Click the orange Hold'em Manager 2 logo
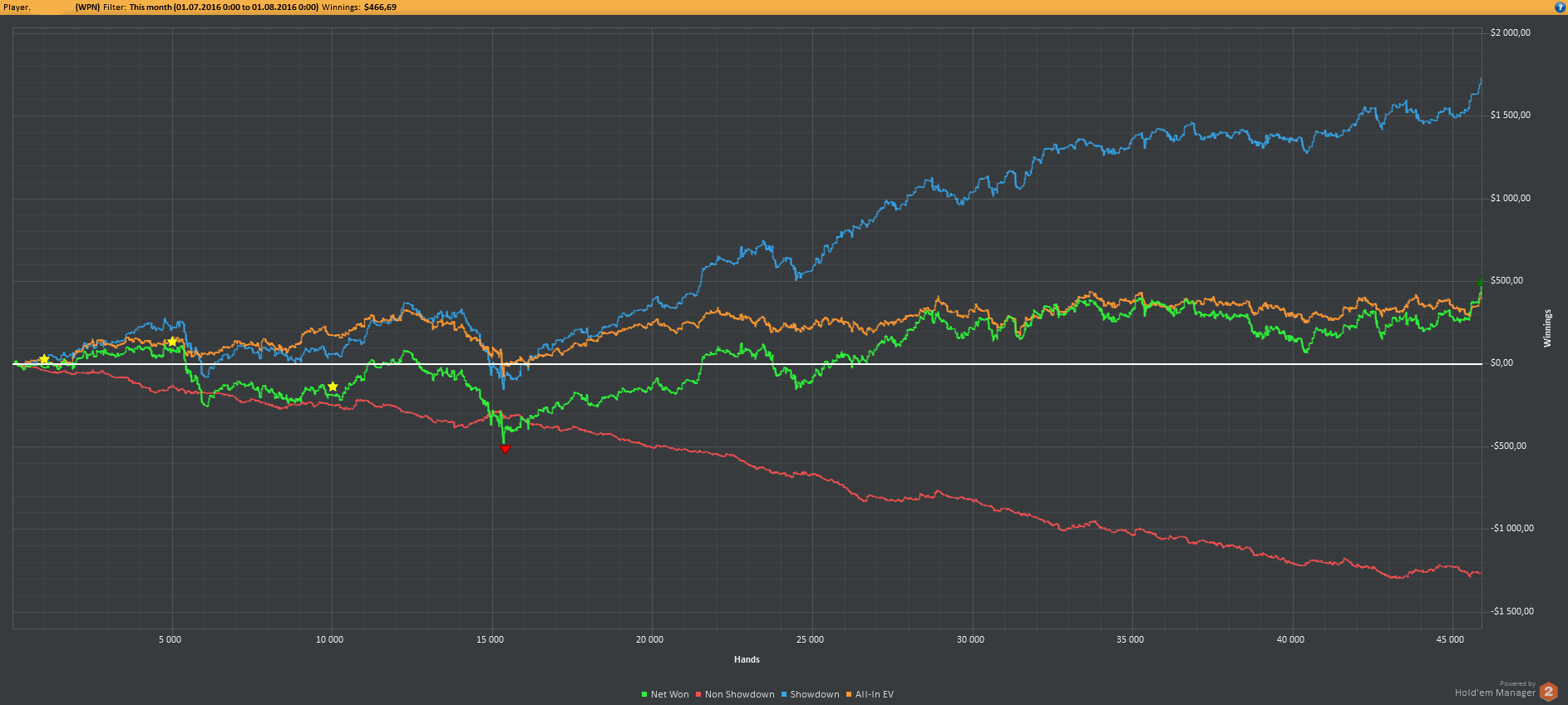The width and height of the screenshot is (1568, 705). point(1548,691)
